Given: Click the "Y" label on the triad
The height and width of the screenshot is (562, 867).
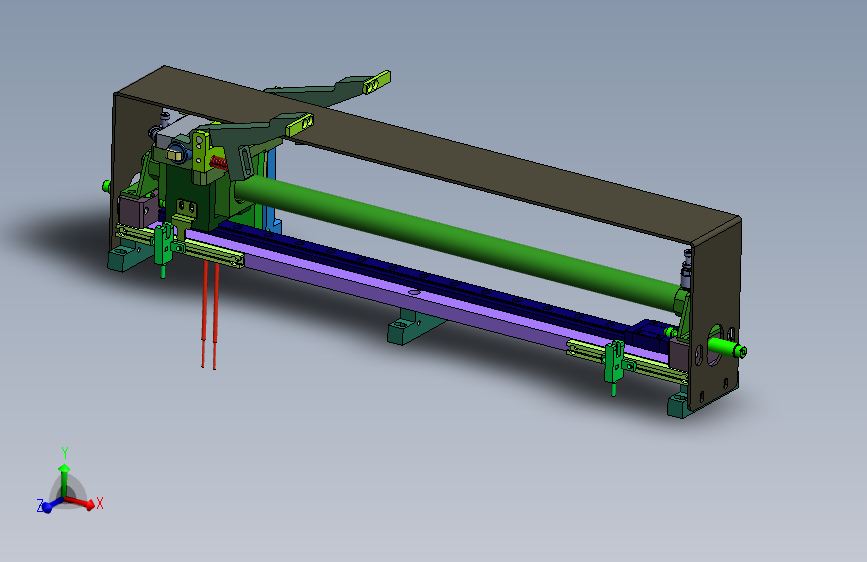Looking at the screenshot, I should point(65,453).
